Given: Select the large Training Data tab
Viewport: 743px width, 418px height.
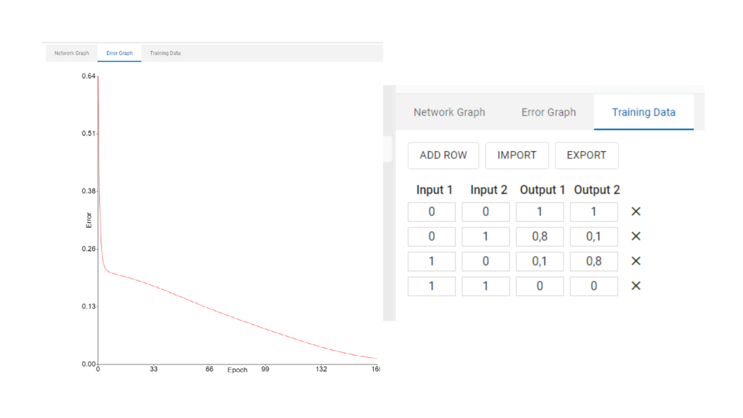Looking at the screenshot, I should pos(643,112).
